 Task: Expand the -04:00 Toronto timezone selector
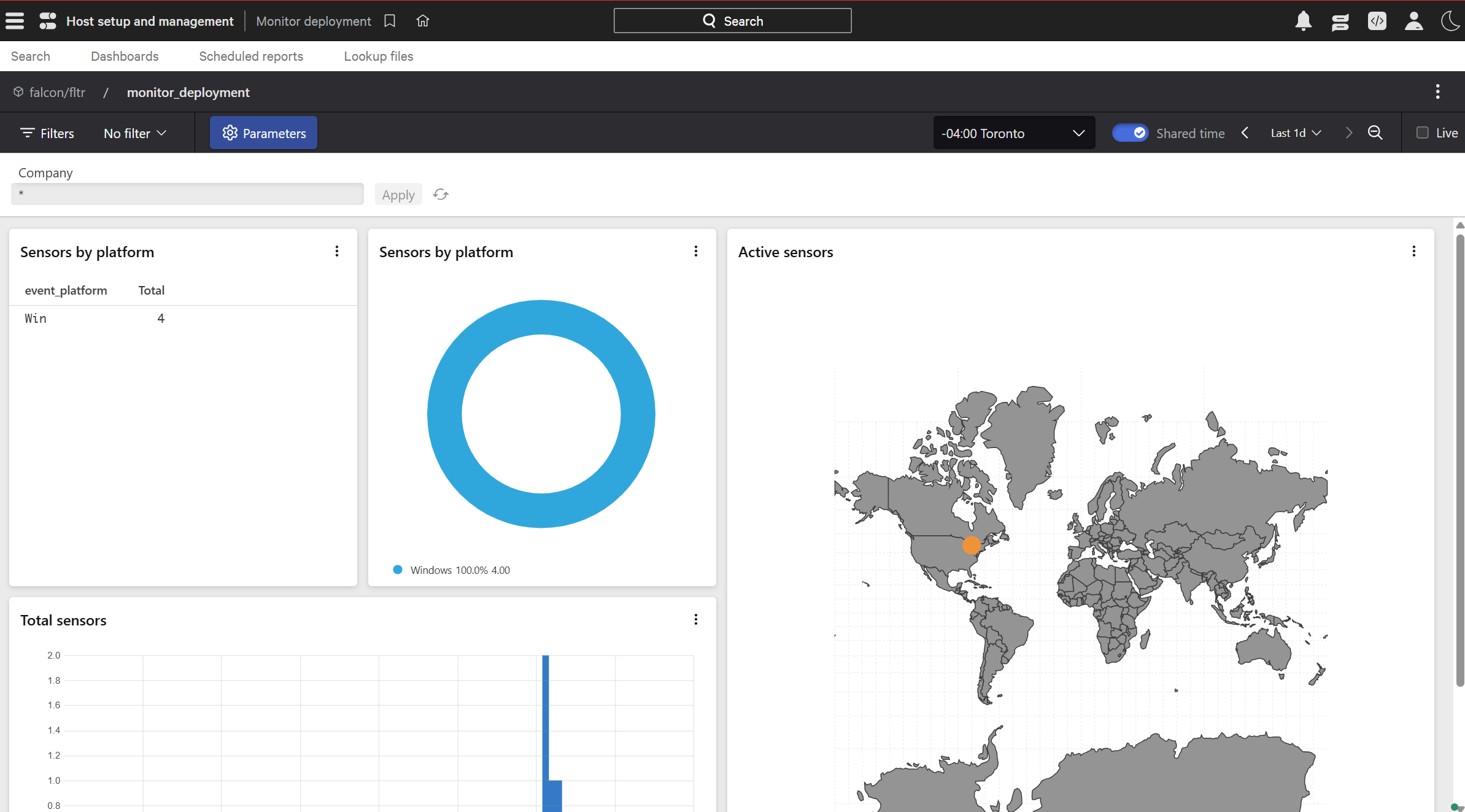pos(1014,133)
